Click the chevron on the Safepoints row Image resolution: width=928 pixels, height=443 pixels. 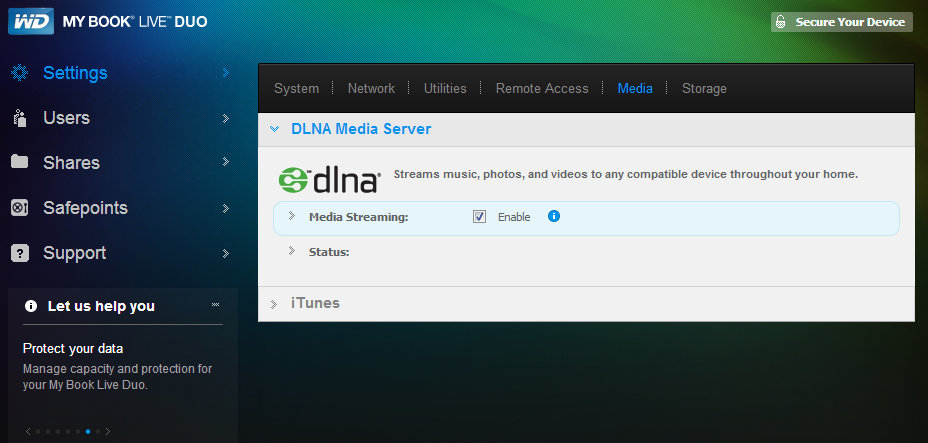(225, 208)
